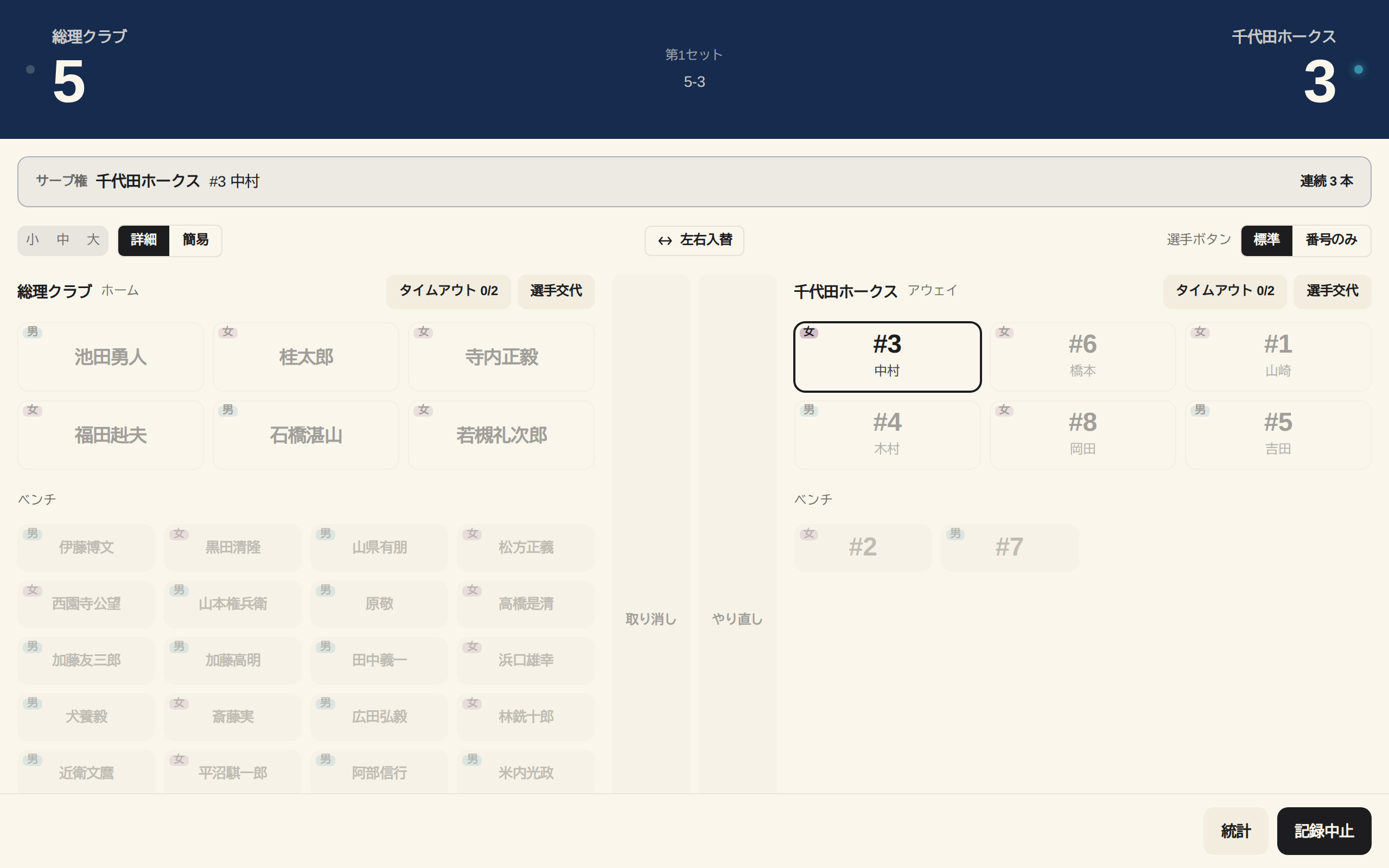The height and width of the screenshot is (868, 1389).
Task: Select bench player 高橋是清
Action: pos(526,603)
